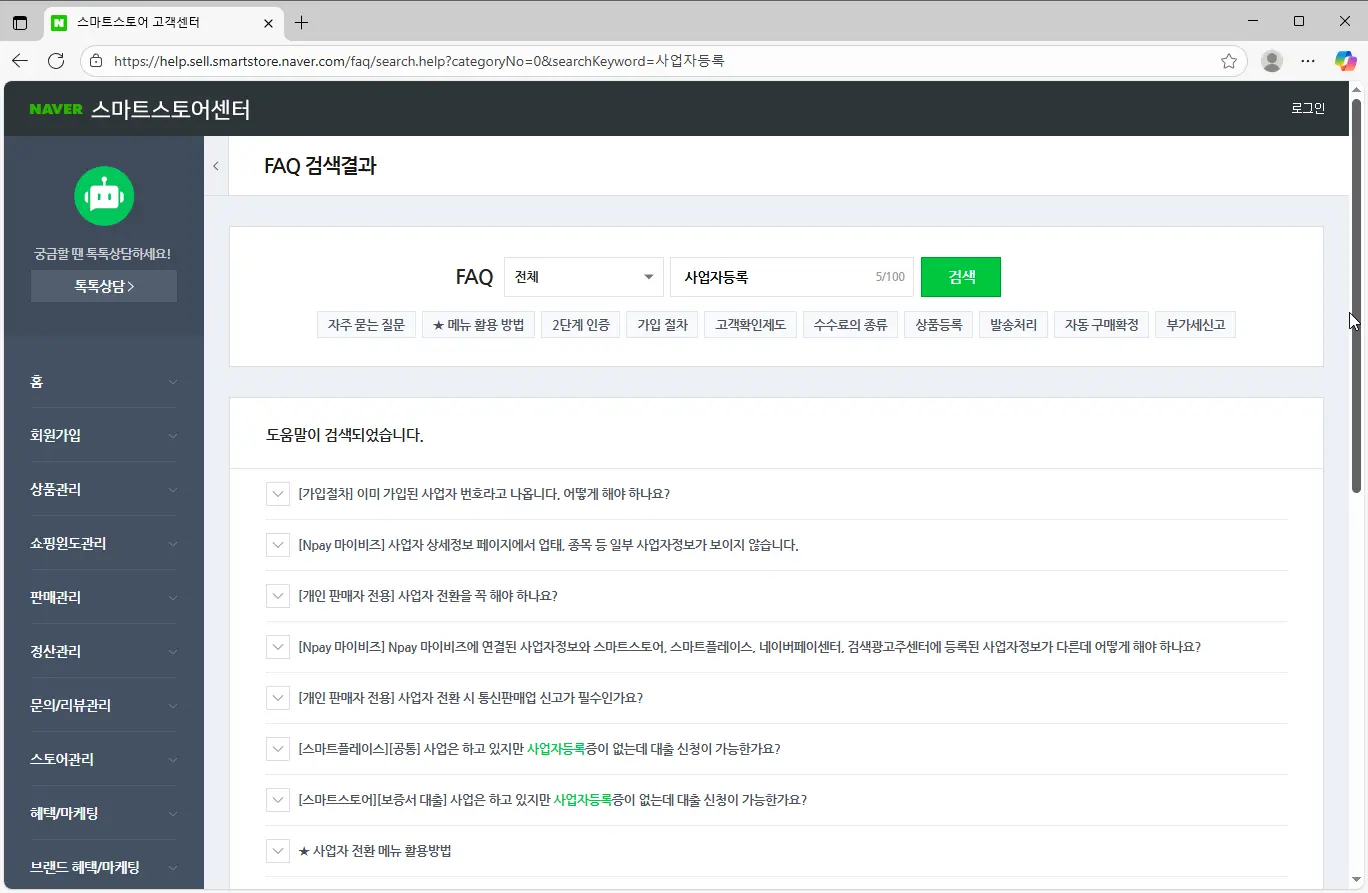The width and height of the screenshot is (1368, 893).
Task: Expand FAQ about Npay 마이비즈에 연결된 사업자정보
Action: [278, 647]
